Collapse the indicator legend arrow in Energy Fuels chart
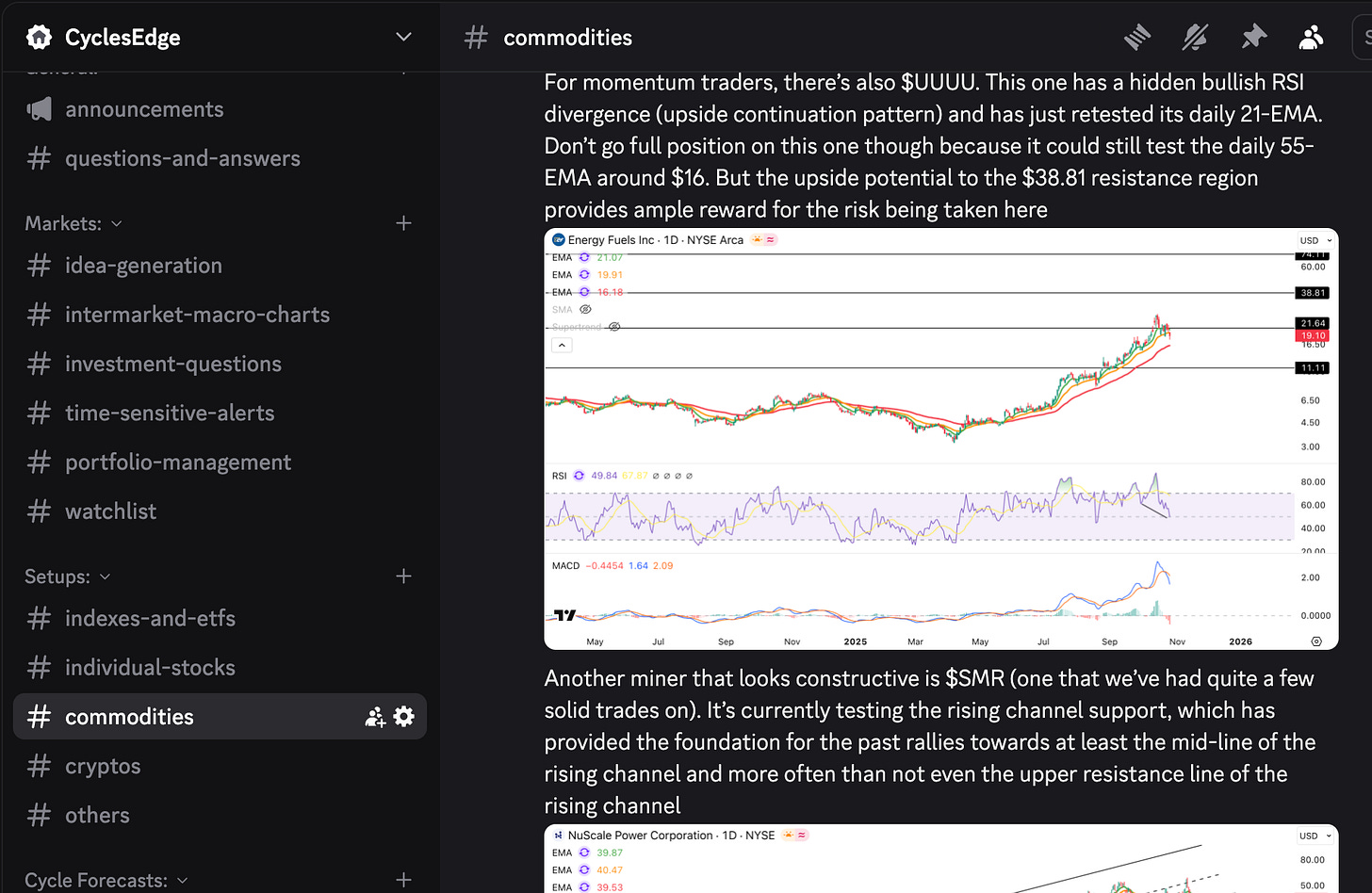 tap(562, 346)
